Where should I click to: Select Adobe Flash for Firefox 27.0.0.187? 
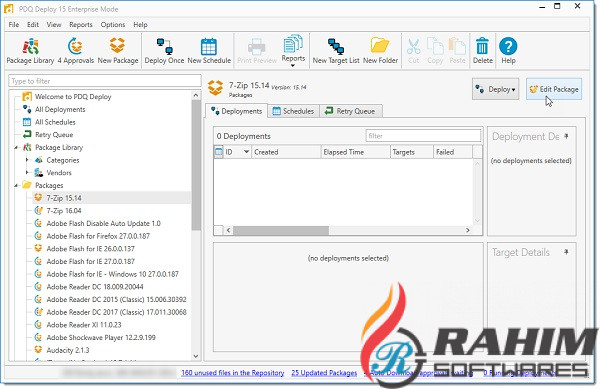point(92,236)
